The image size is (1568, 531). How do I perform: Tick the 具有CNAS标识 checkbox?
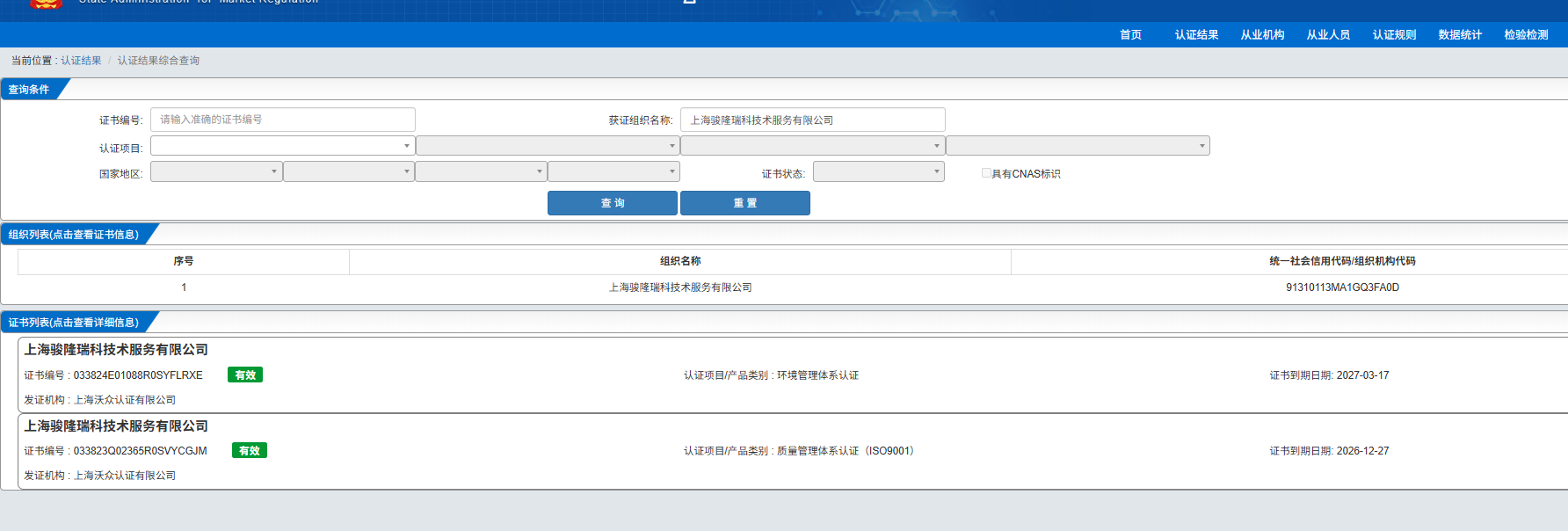[x=986, y=173]
